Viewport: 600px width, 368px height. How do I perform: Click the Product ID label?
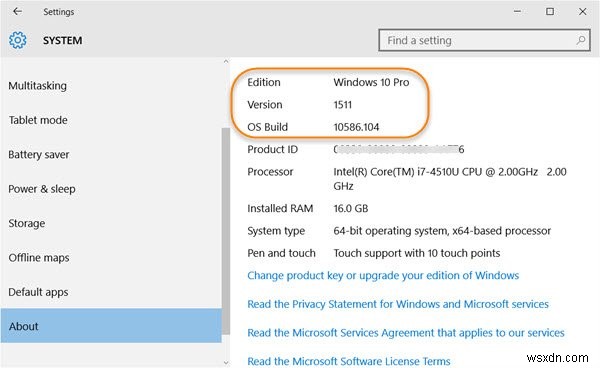(x=272, y=150)
